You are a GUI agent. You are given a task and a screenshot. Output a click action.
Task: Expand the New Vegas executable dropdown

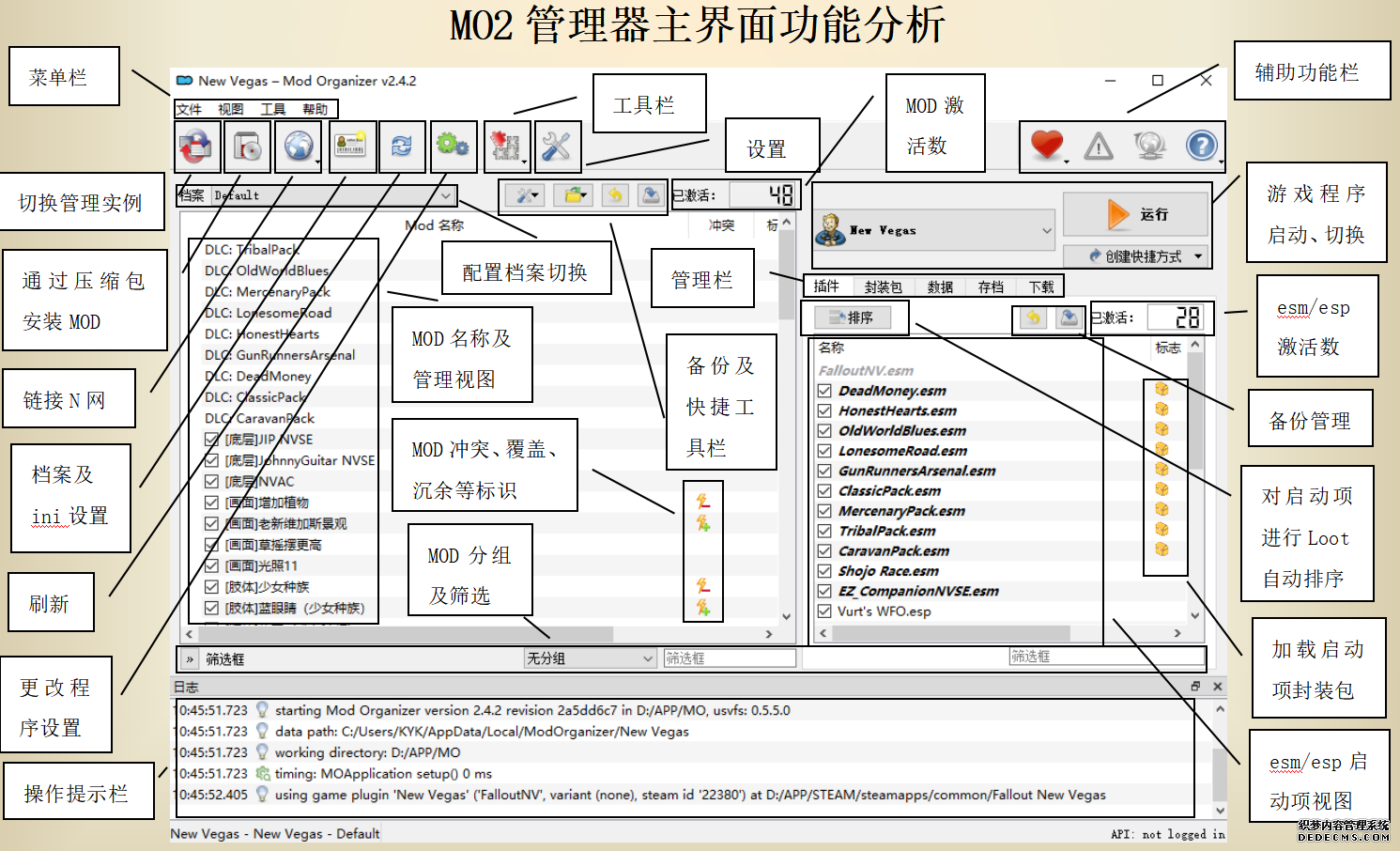pos(1046,230)
